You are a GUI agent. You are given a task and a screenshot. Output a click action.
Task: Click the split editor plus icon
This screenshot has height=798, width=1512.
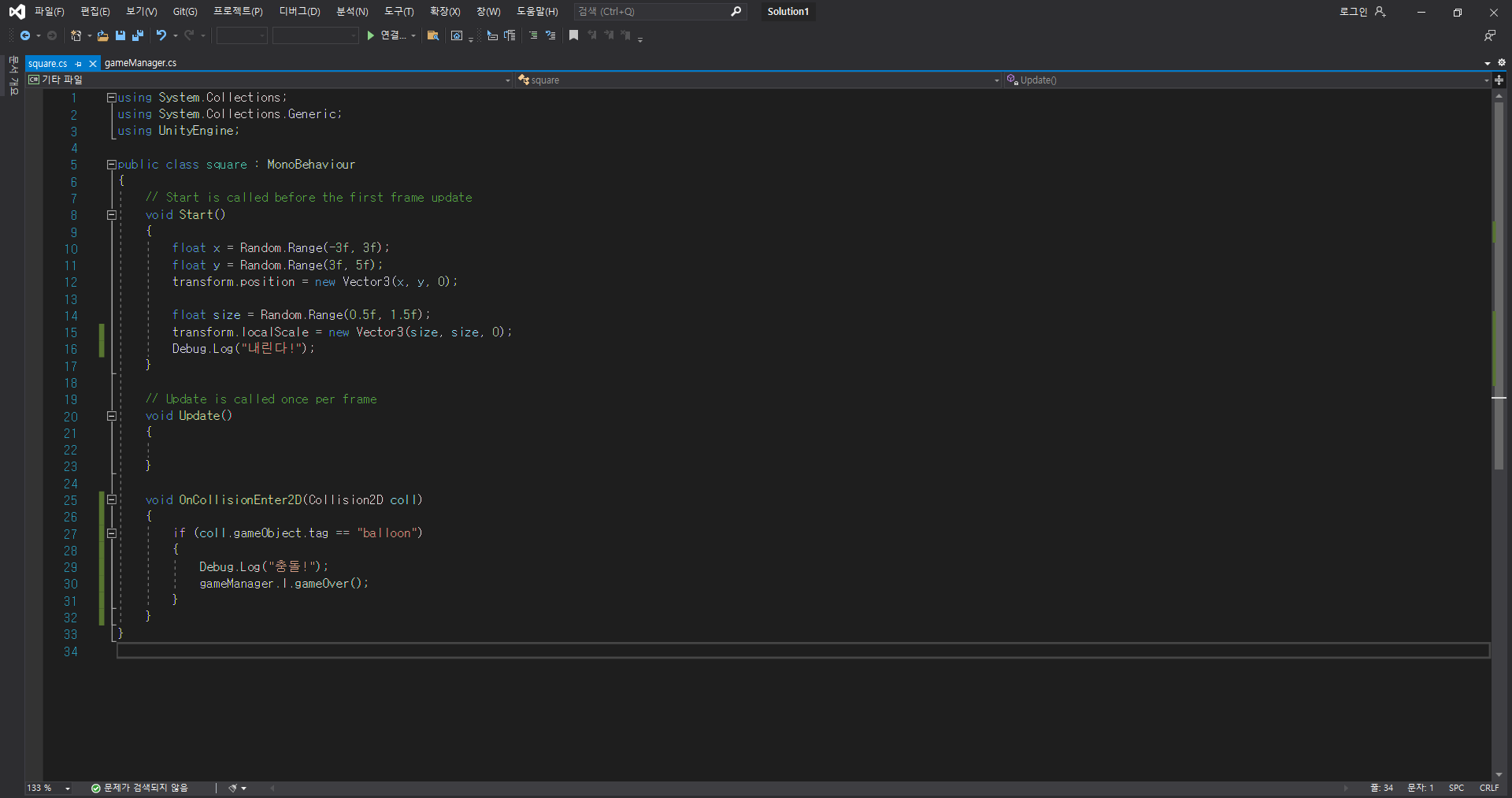[1499, 80]
